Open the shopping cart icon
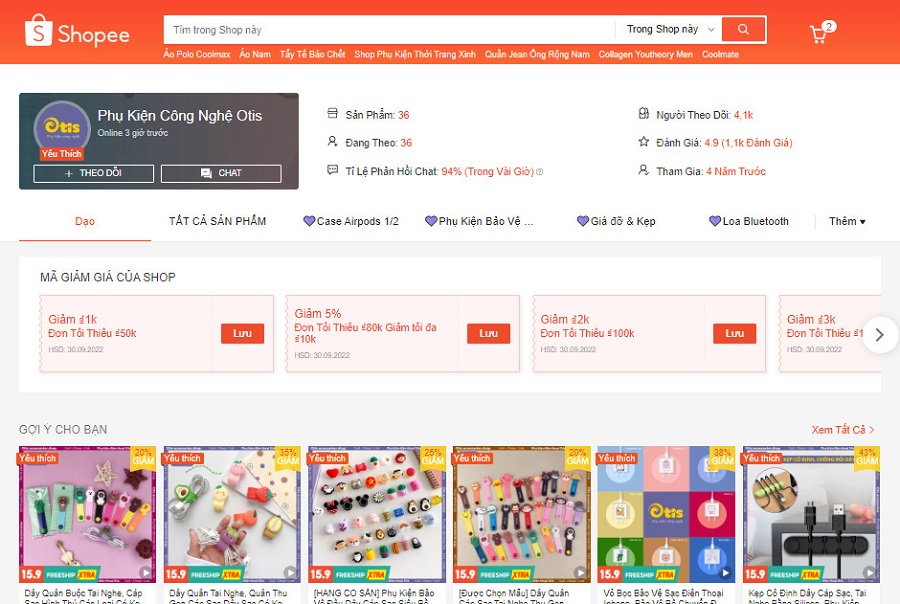This screenshot has width=900, height=604. [818, 34]
